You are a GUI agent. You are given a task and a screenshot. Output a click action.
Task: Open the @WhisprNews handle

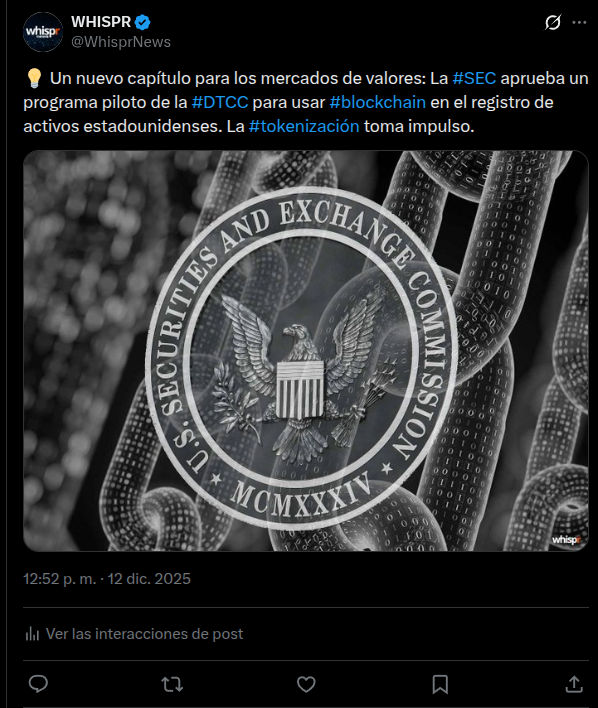point(121,42)
